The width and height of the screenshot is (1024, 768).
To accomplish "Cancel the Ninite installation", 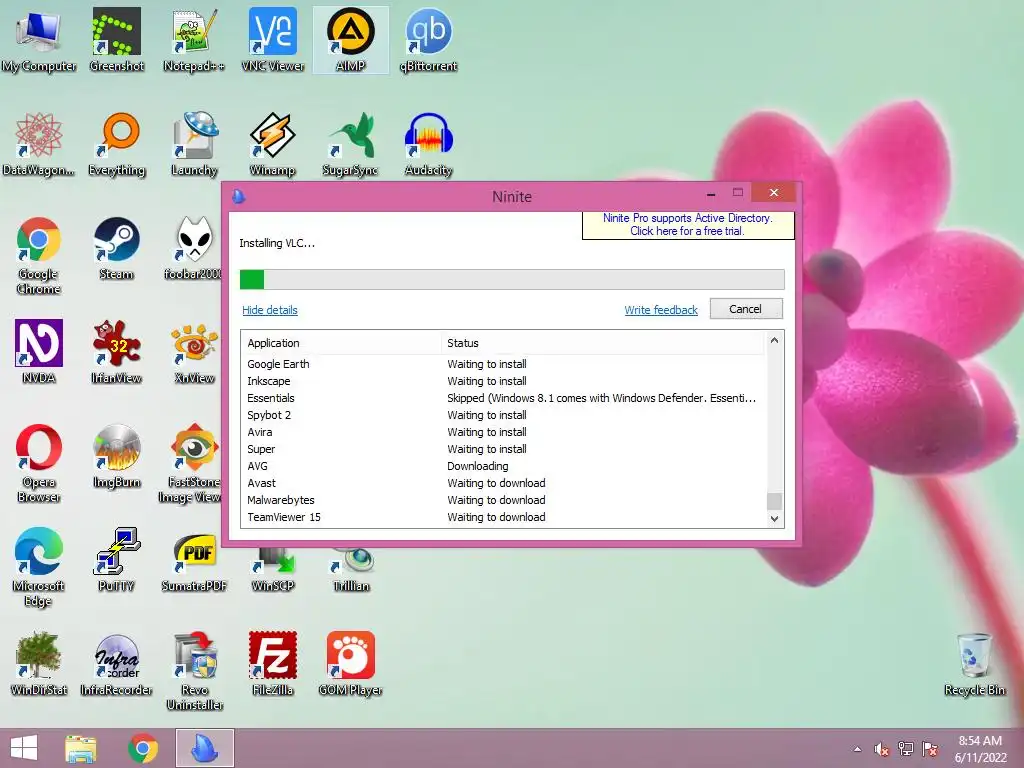I will click(746, 309).
